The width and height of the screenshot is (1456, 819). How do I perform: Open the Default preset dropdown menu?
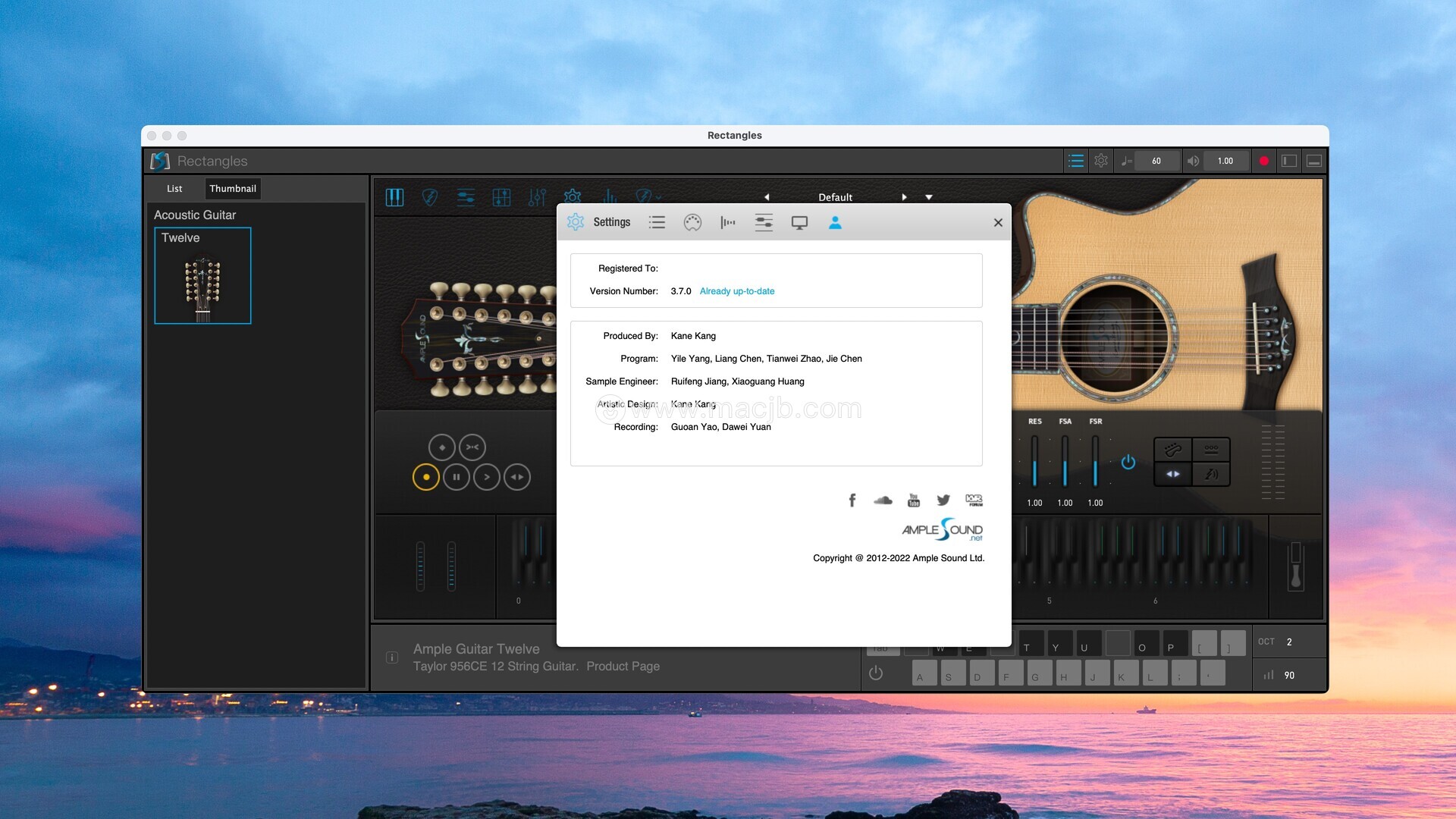coord(929,197)
